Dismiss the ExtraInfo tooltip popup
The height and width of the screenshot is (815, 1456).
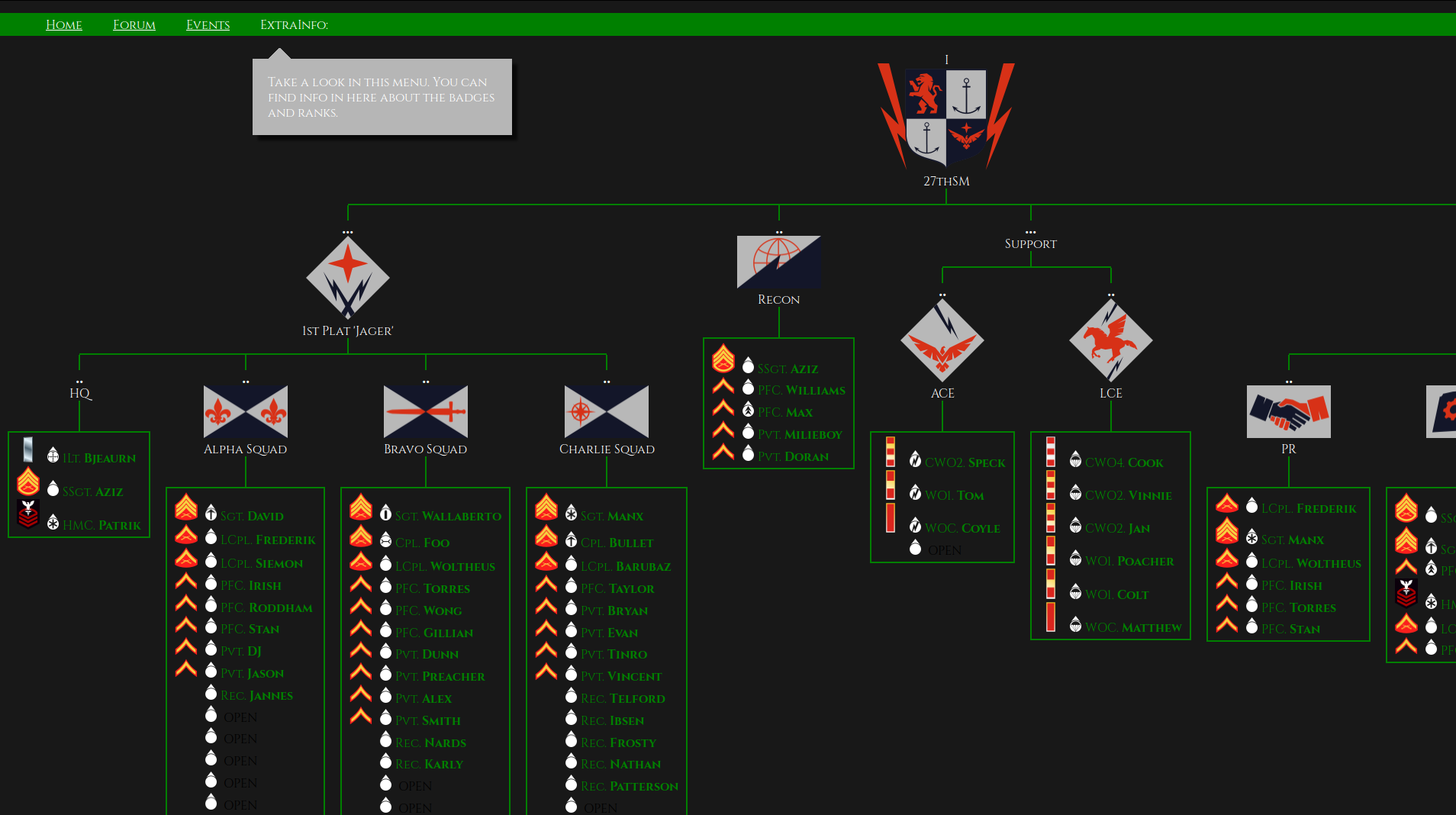382,96
